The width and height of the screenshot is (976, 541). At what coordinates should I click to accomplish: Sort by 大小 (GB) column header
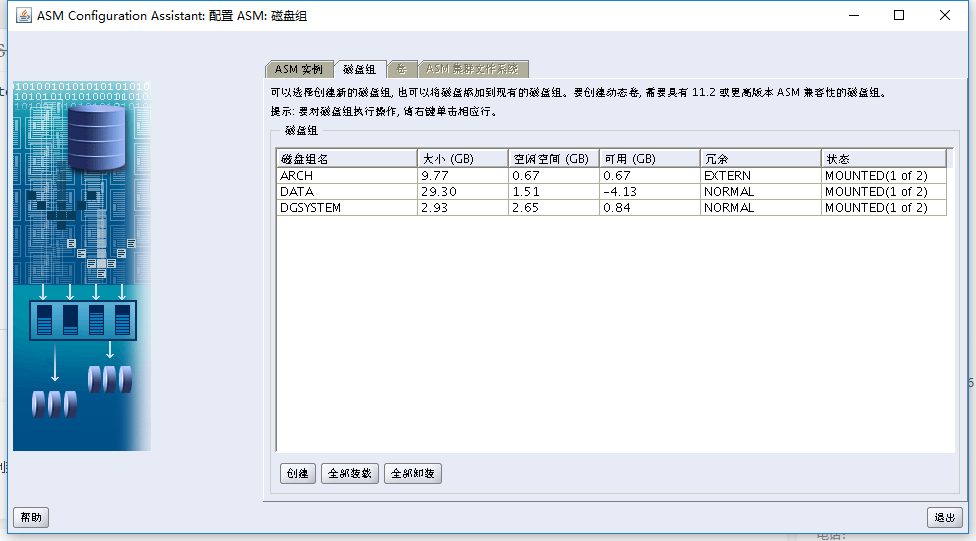462,159
